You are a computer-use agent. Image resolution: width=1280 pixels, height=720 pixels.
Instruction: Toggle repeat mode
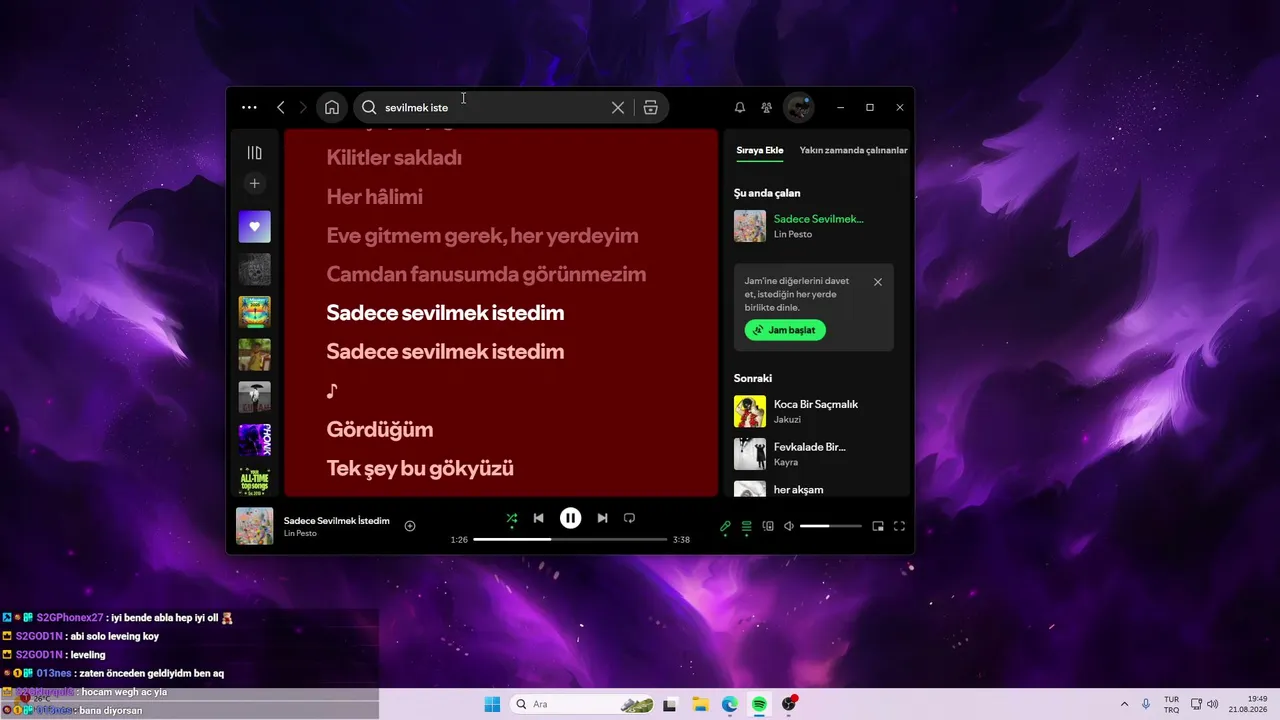(629, 518)
